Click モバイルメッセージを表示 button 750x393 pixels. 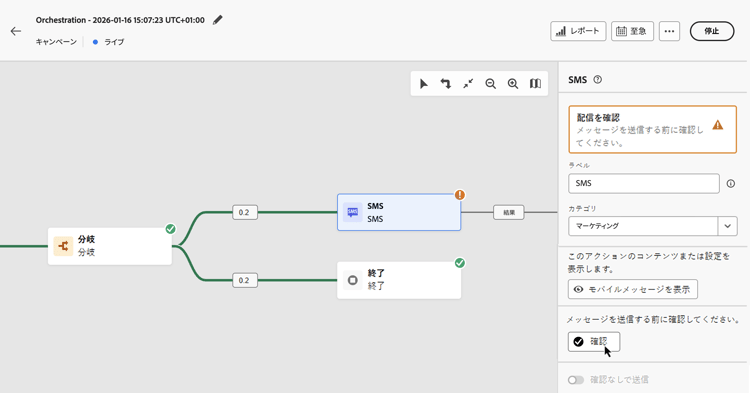click(633, 289)
